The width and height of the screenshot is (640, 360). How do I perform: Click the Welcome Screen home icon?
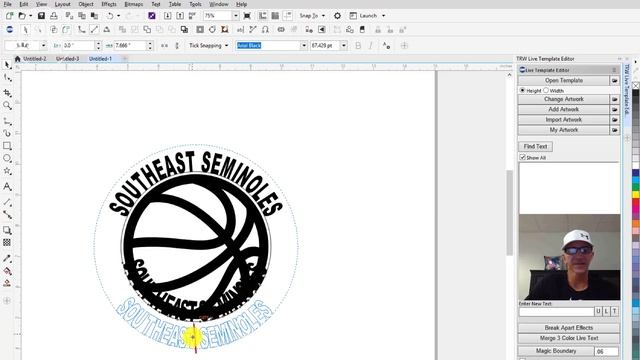pos(18,59)
